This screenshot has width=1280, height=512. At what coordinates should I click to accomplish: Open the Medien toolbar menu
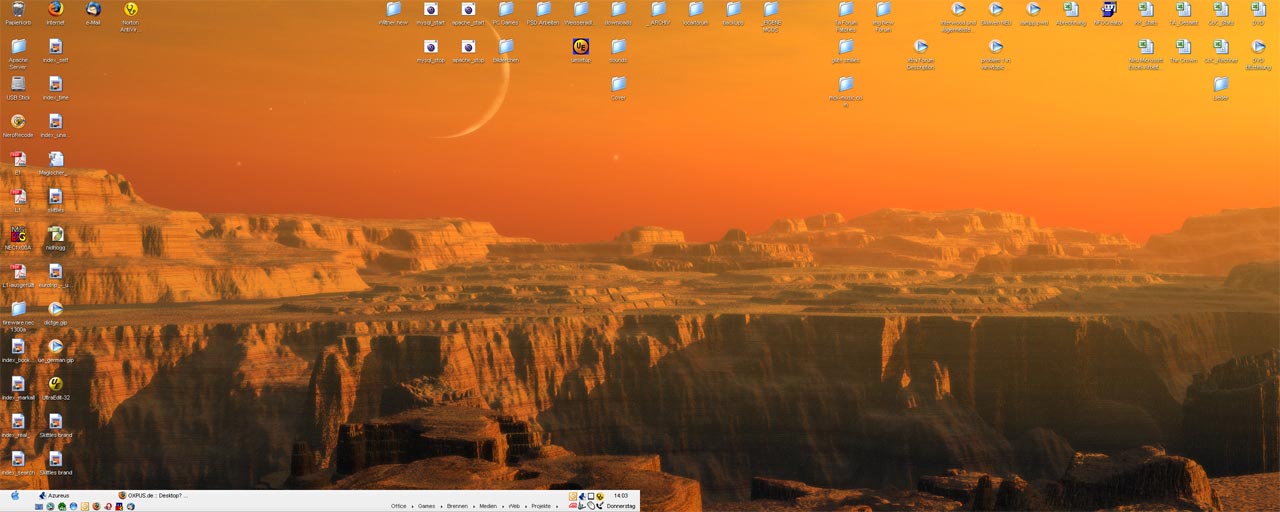(x=489, y=506)
